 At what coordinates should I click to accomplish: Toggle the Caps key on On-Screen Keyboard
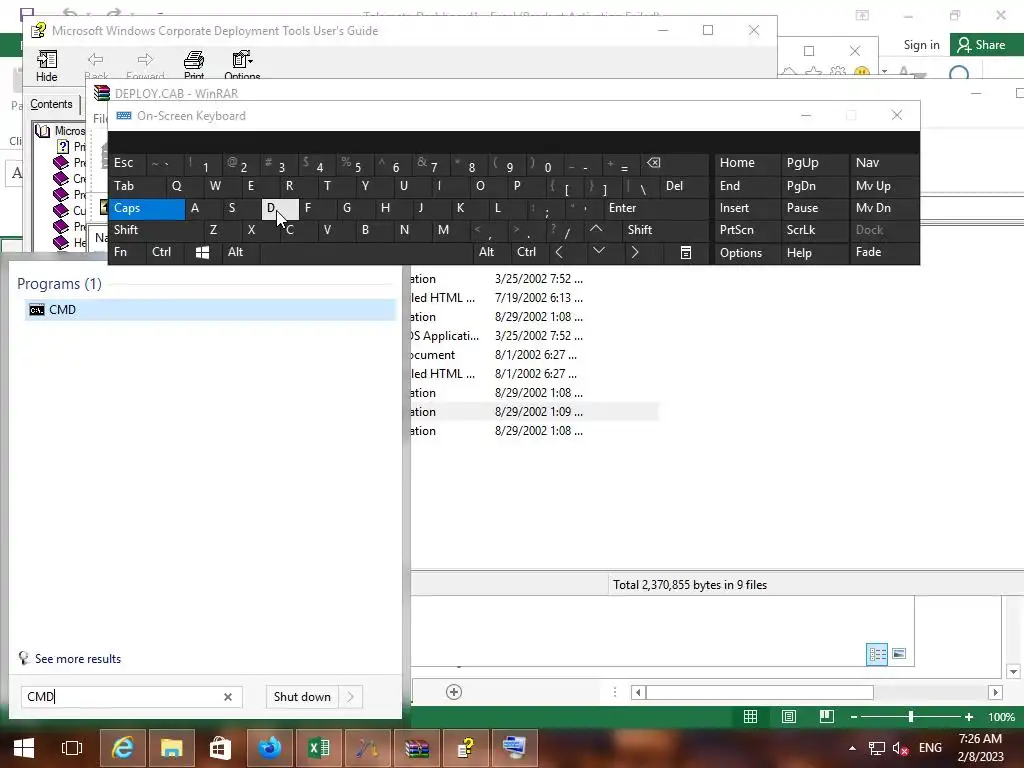point(147,208)
